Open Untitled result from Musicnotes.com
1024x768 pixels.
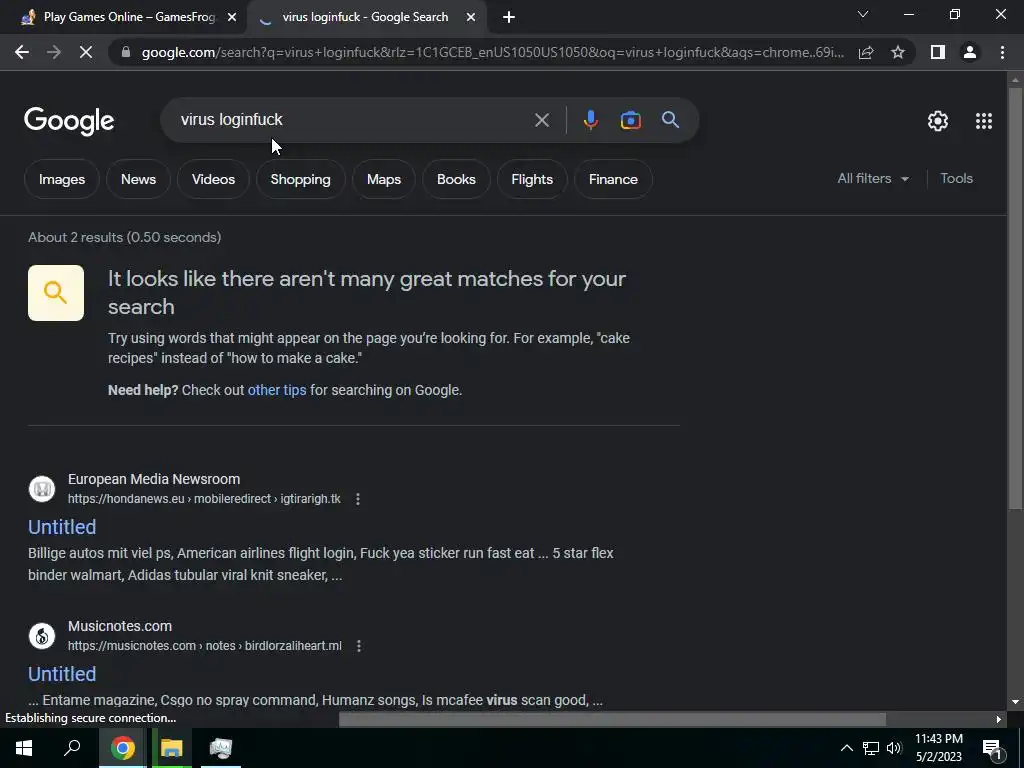62,674
